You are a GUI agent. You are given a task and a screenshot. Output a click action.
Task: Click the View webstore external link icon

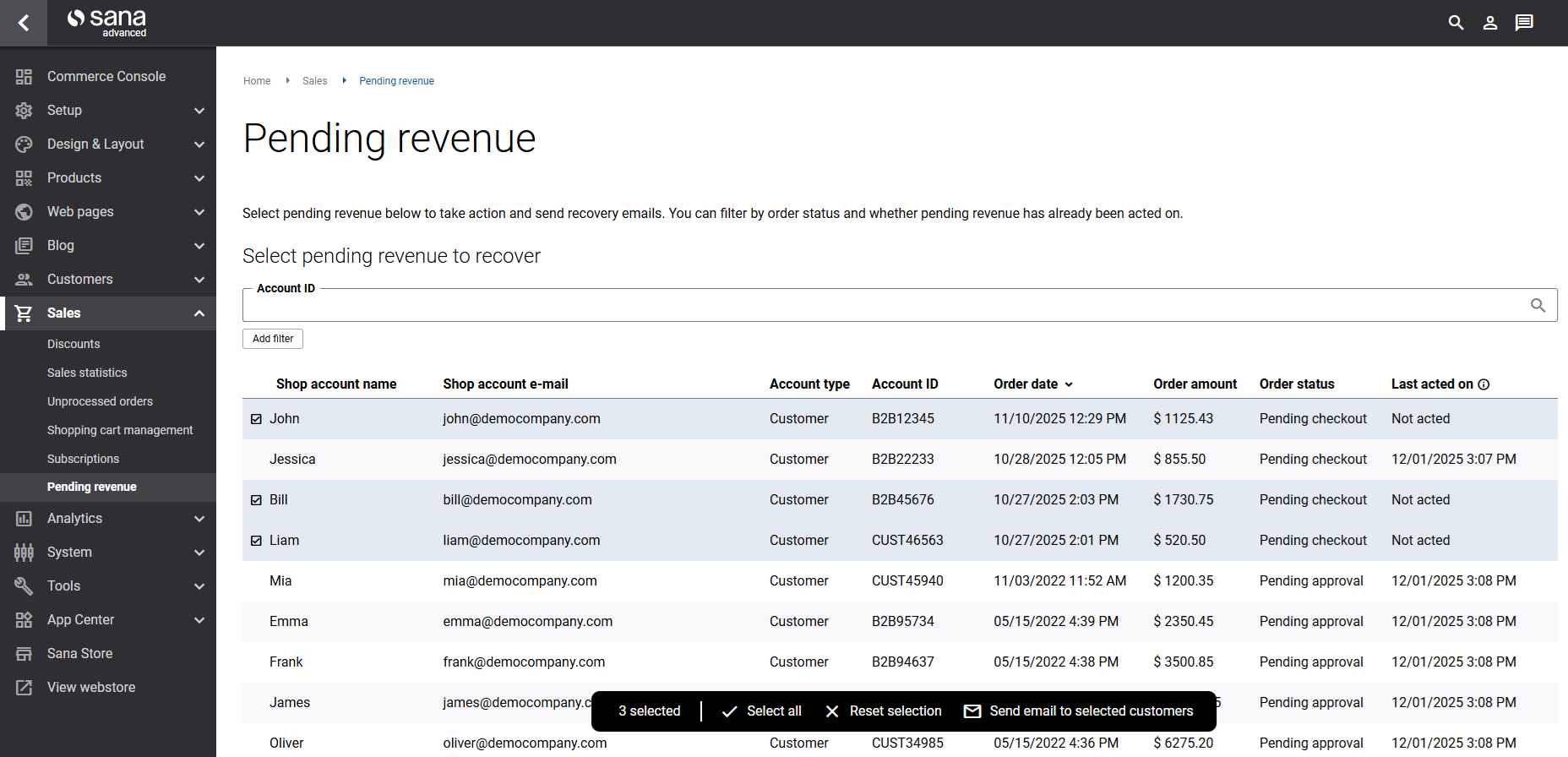[24, 688]
